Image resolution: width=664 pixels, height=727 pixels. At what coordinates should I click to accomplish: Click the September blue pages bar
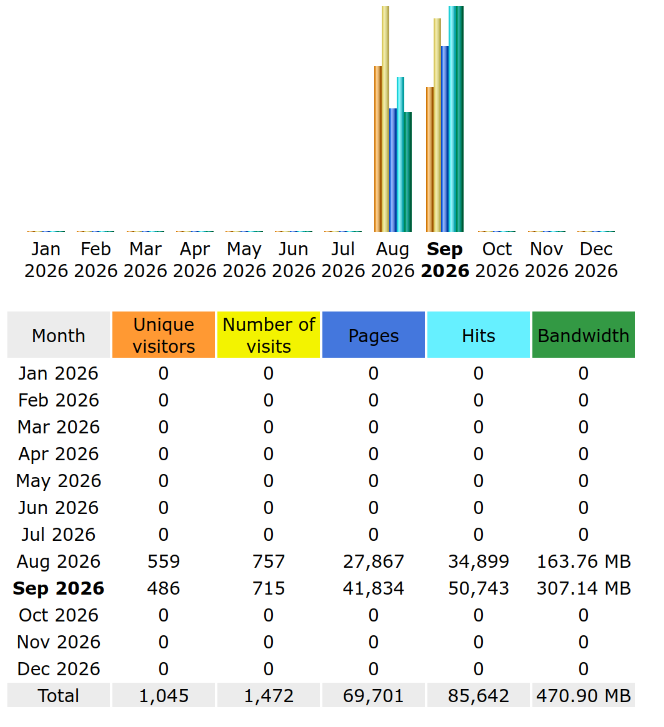coord(445,139)
